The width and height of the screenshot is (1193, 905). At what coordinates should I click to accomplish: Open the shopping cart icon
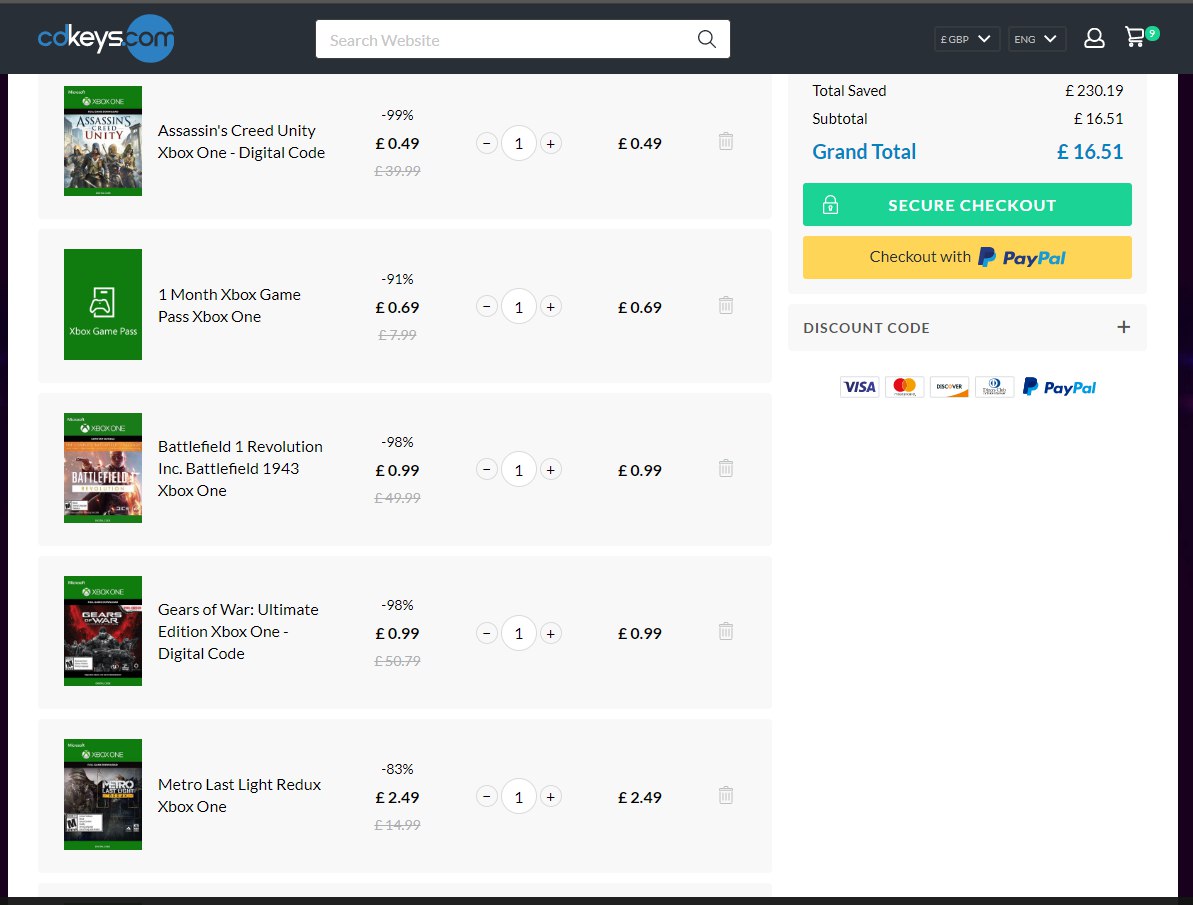(x=1141, y=37)
